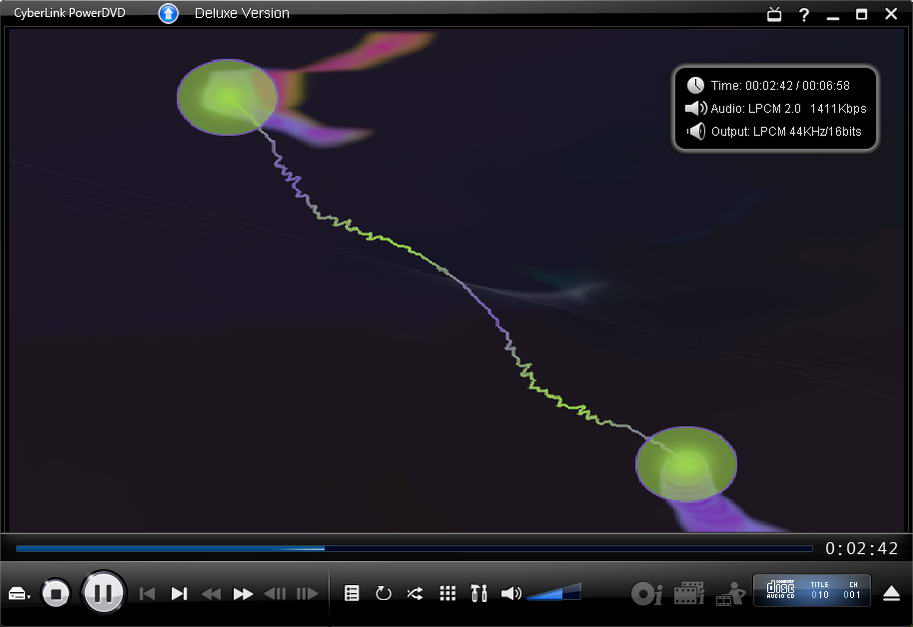Image resolution: width=913 pixels, height=627 pixels.
Task: Click the Output LPCM 44KHz/16bits line
Action: [x=774, y=132]
